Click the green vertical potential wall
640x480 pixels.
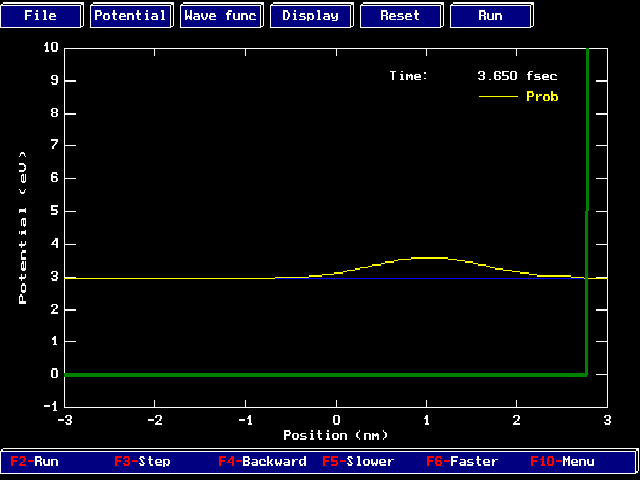tap(587, 211)
